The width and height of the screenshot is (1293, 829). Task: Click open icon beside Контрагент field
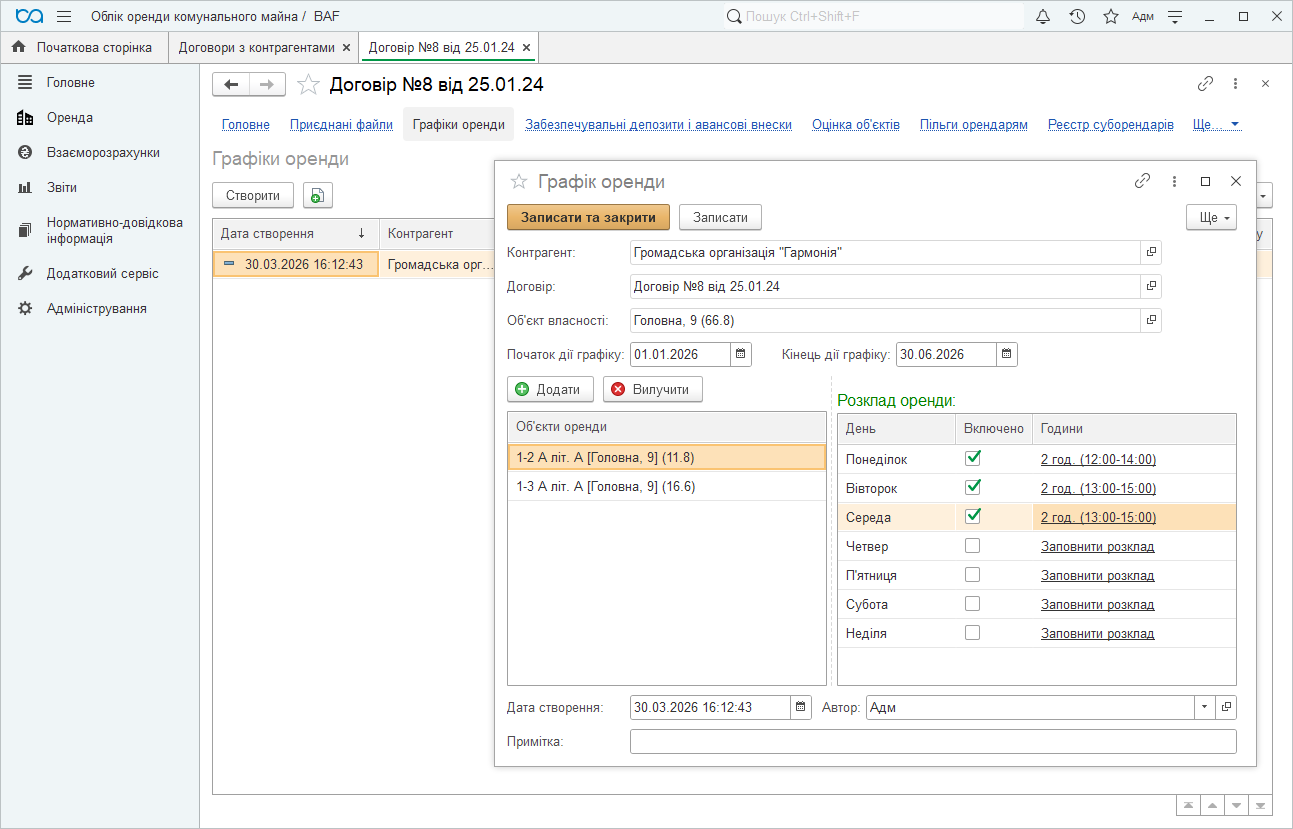tap(1151, 253)
